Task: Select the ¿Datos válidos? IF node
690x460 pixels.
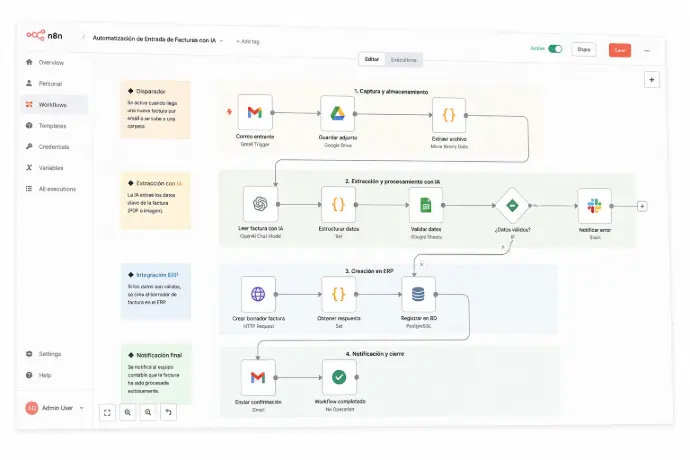Action: click(x=512, y=206)
